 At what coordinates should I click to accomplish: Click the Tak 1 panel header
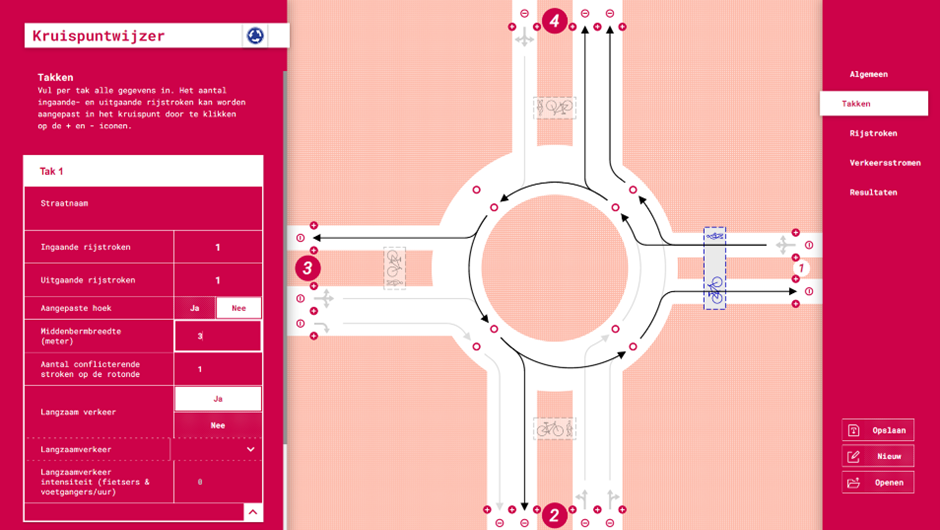pos(143,171)
